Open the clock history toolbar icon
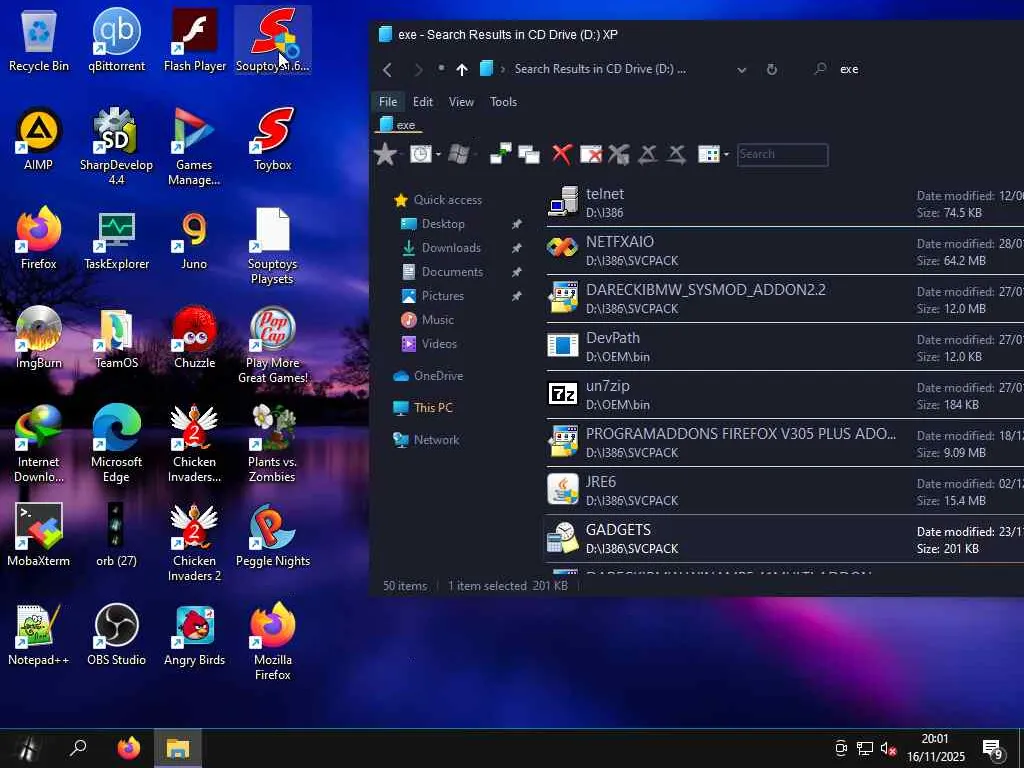The height and width of the screenshot is (768, 1024). [x=421, y=155]
